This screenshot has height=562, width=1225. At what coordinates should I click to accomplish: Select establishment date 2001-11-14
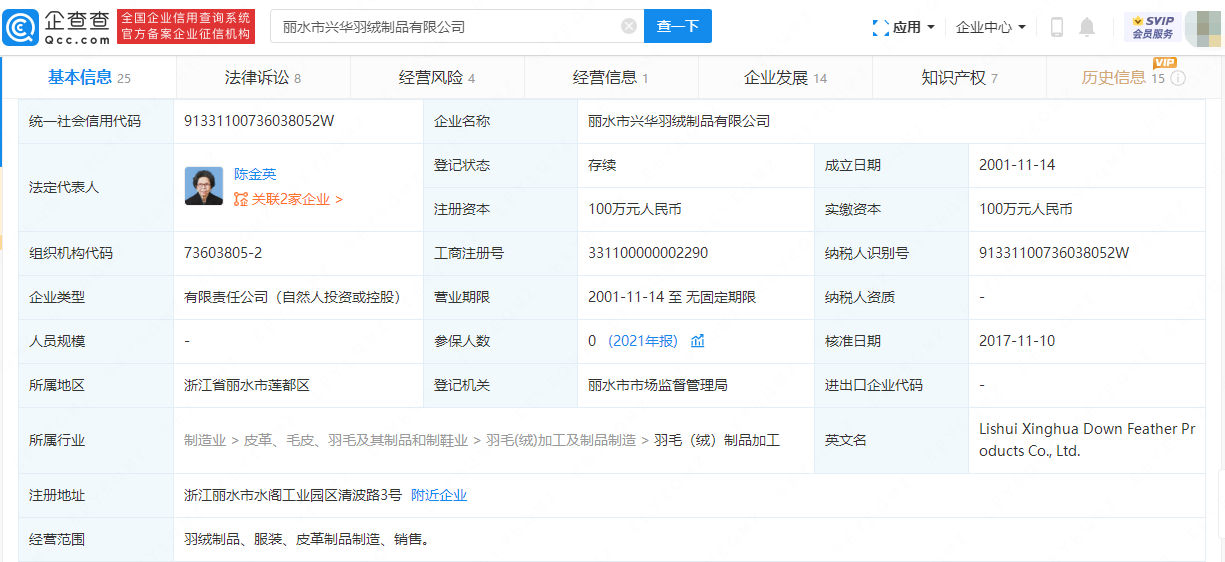[1017, 165]
